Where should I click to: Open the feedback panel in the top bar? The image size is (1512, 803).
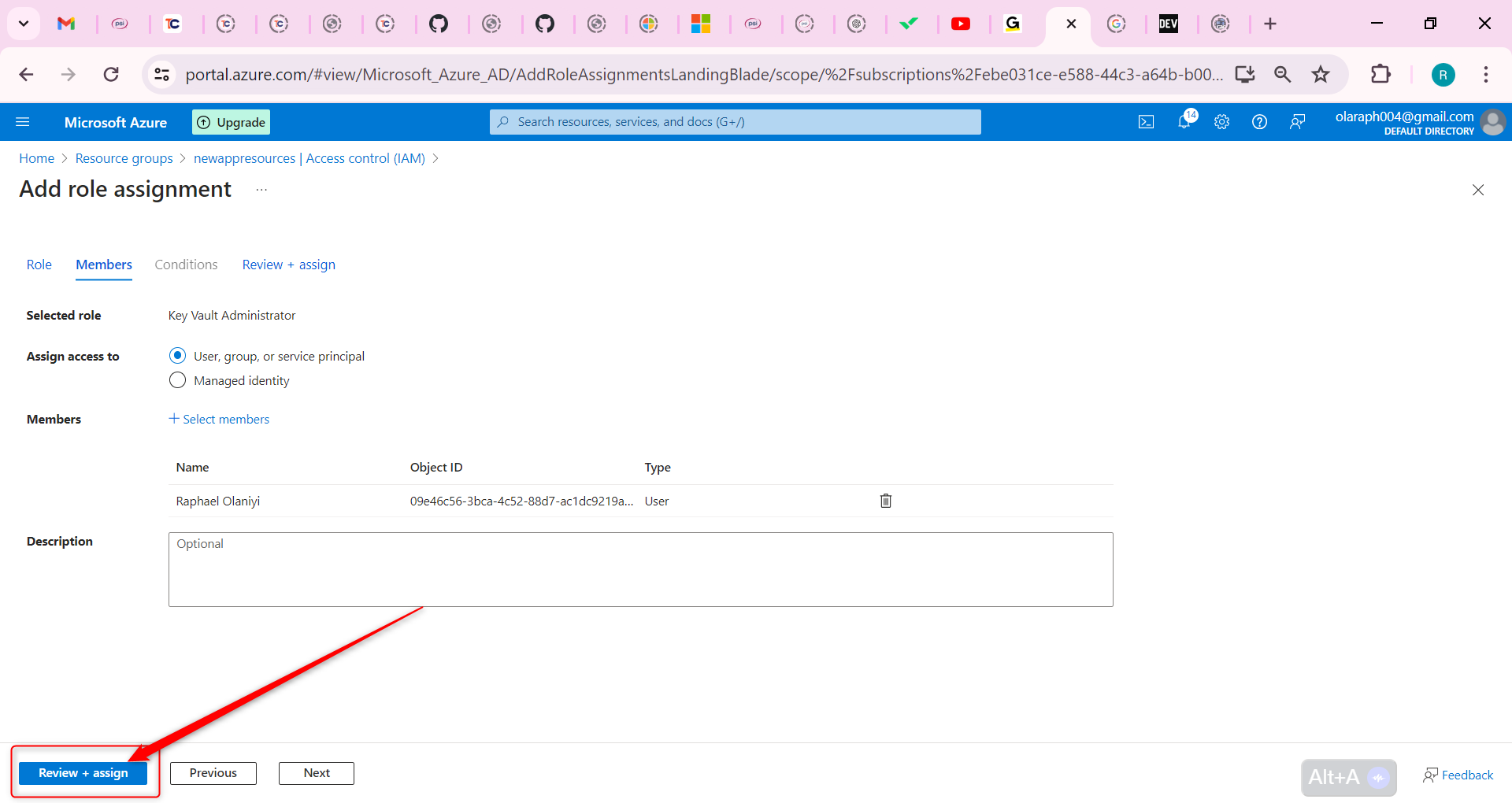click(1298, 121)
